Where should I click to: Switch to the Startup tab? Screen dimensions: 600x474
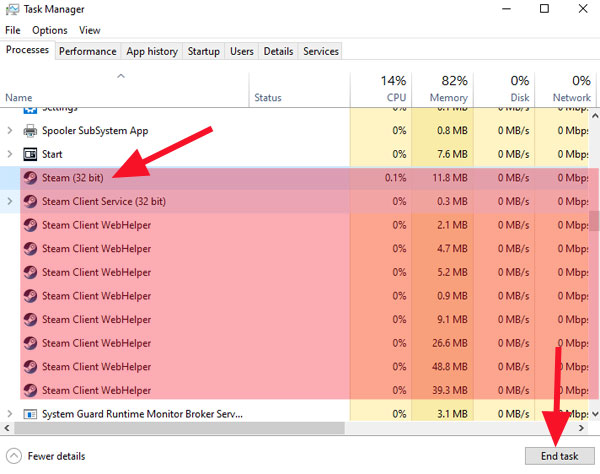click(204, 51)
